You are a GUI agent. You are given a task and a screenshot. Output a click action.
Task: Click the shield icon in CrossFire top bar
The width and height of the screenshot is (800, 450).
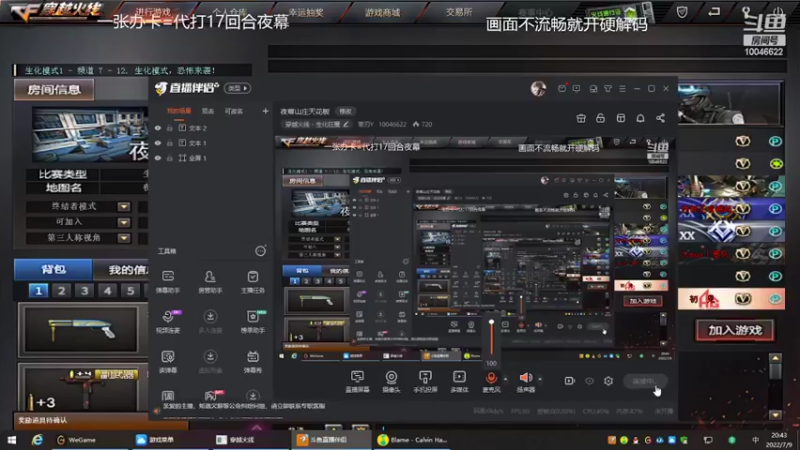click(x=682, y=12)
